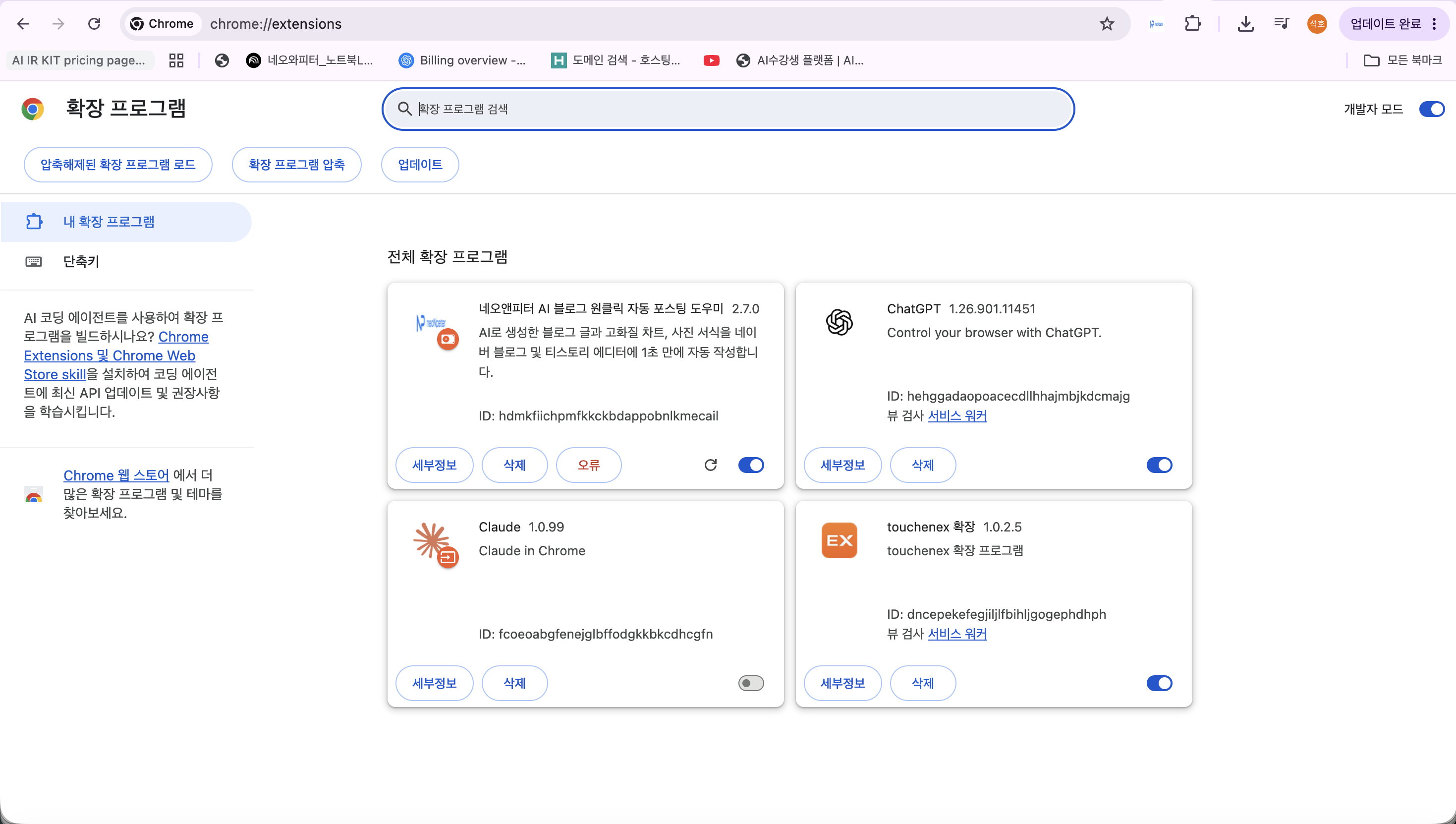Open the Downloads icon in the toolbar
This screenshot has width=1456, height=824.
pos(1245,24)
